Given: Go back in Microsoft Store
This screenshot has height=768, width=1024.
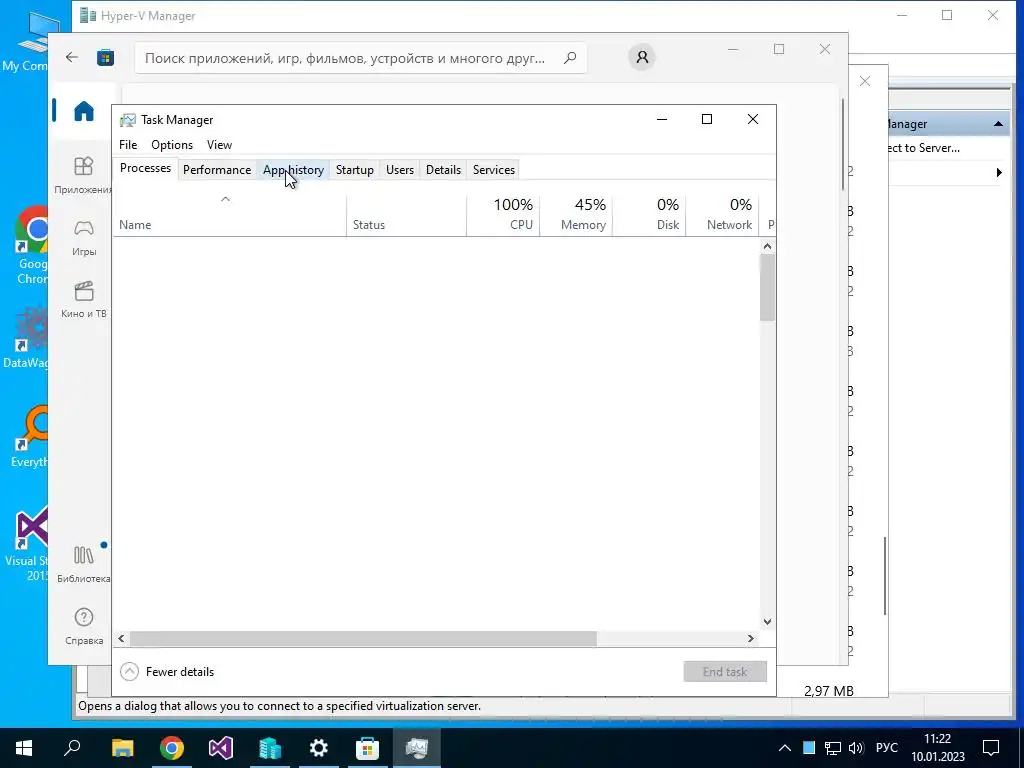Looking at the screenshot, I should [x=72, y=57].
